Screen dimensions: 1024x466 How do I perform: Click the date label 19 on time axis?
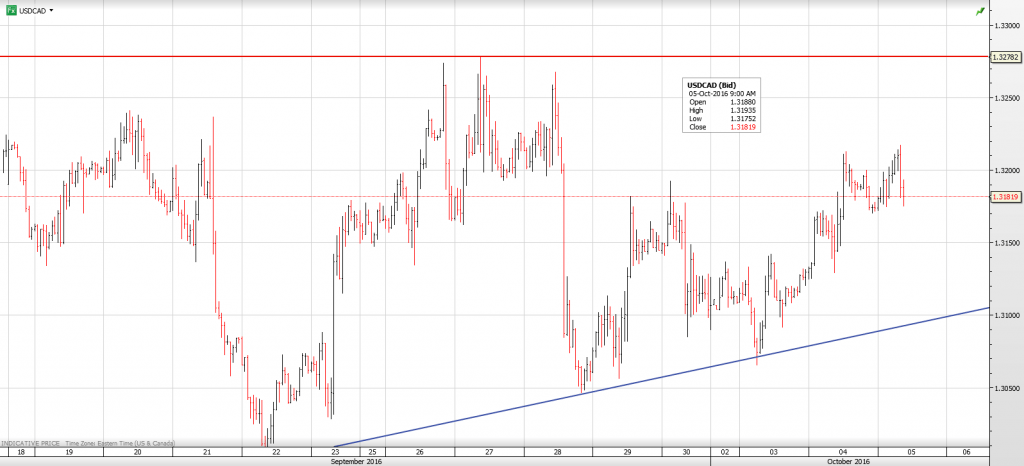[69, 452]
